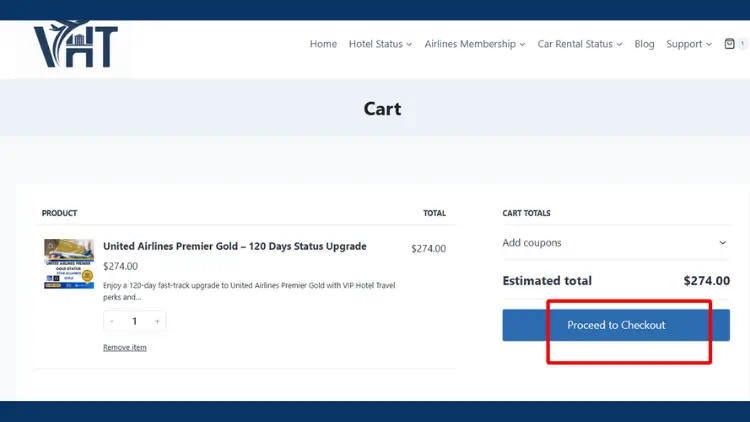Click Proceed to Checkout button
Screen dimensions: 750x422
click(616, 325)
